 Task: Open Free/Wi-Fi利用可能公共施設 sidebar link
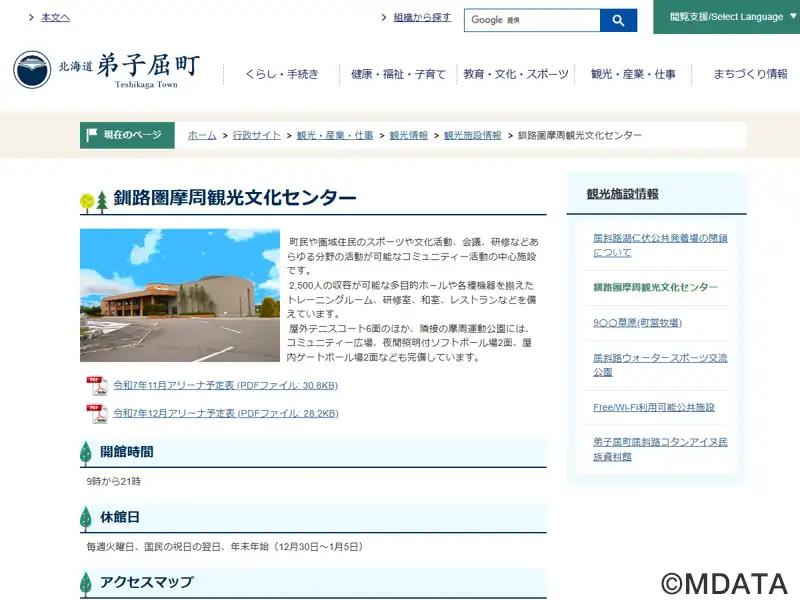(x=654, y=408)
